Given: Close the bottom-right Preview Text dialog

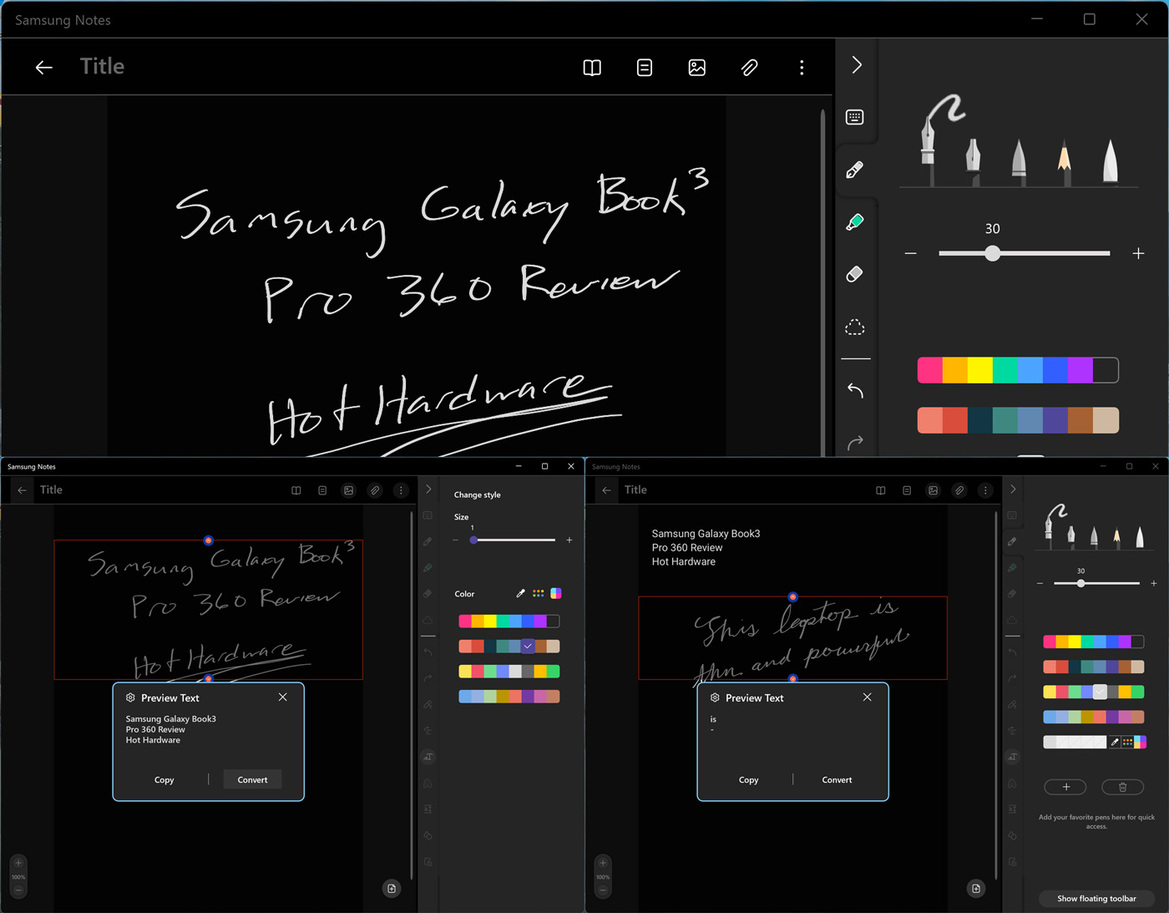Looking at the screenshot, I should (867, 697).
